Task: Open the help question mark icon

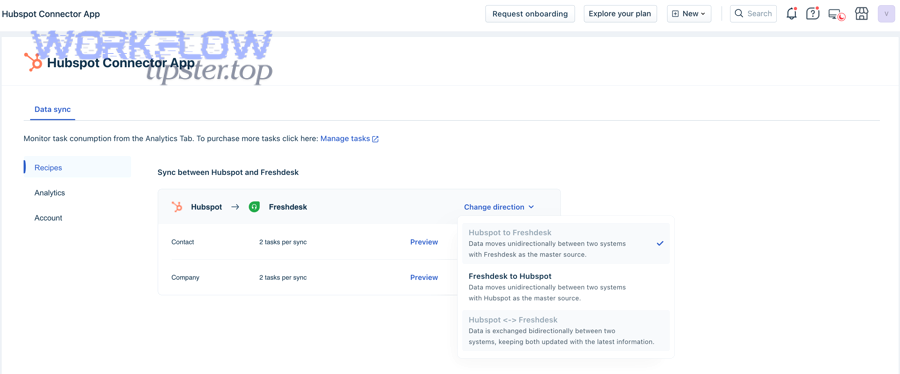Action: point(813,14)
